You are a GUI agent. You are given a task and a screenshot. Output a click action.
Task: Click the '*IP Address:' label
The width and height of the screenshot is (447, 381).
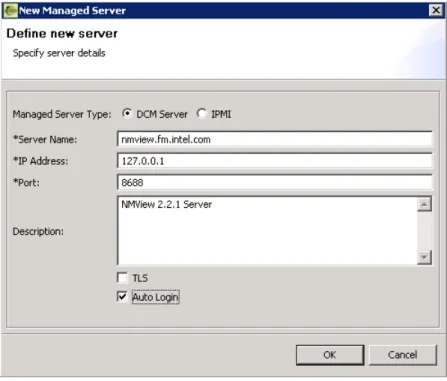(40, 161)
